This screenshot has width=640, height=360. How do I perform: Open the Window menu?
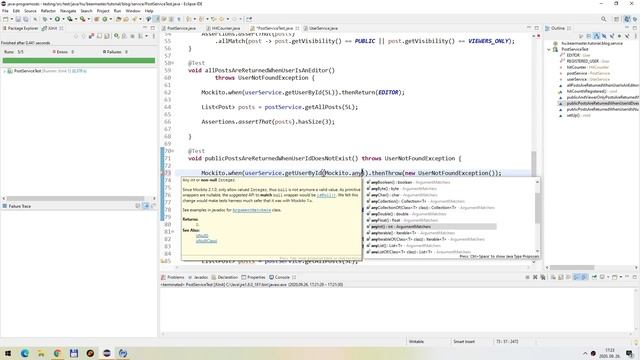coord(133,11)
